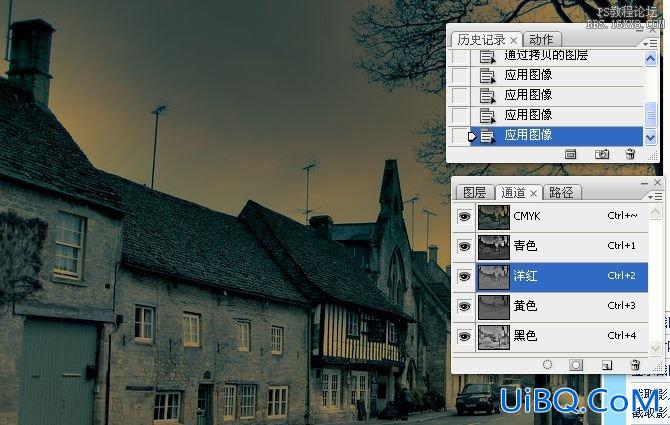Open Channels panel options menu icon
670x425 pixels.
(x=653, y=196)
